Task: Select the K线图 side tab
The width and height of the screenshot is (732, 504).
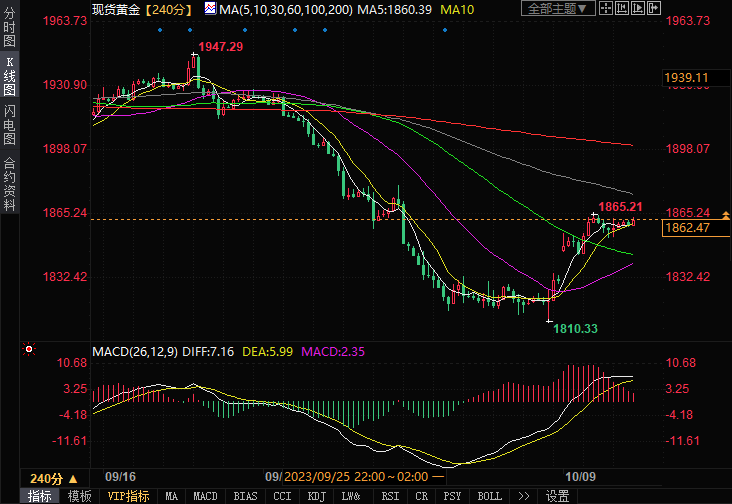Action: [9, 77]
